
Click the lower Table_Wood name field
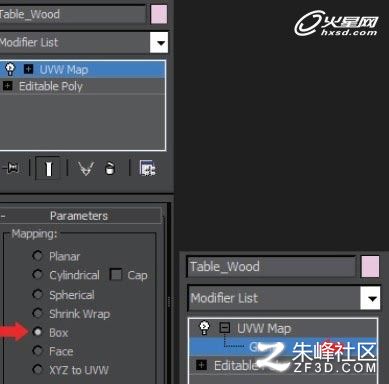click(271, 266)
